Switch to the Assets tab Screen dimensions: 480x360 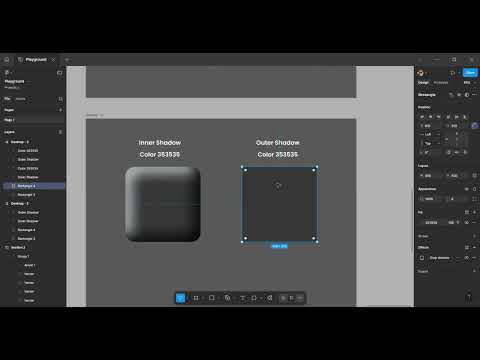tap(20, 99)
